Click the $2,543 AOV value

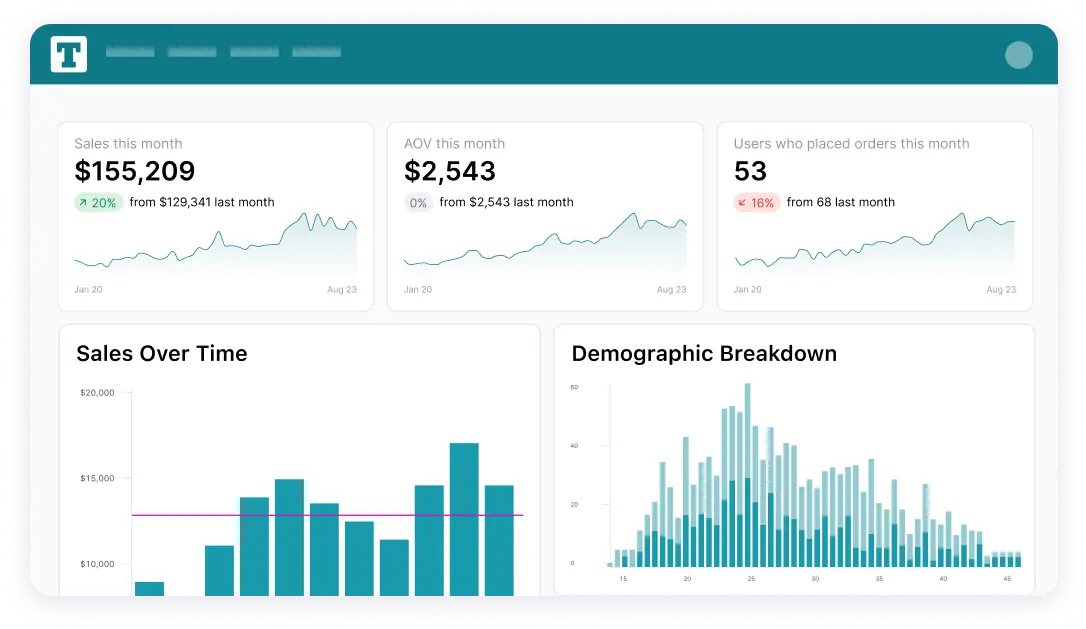click(450, 171)
